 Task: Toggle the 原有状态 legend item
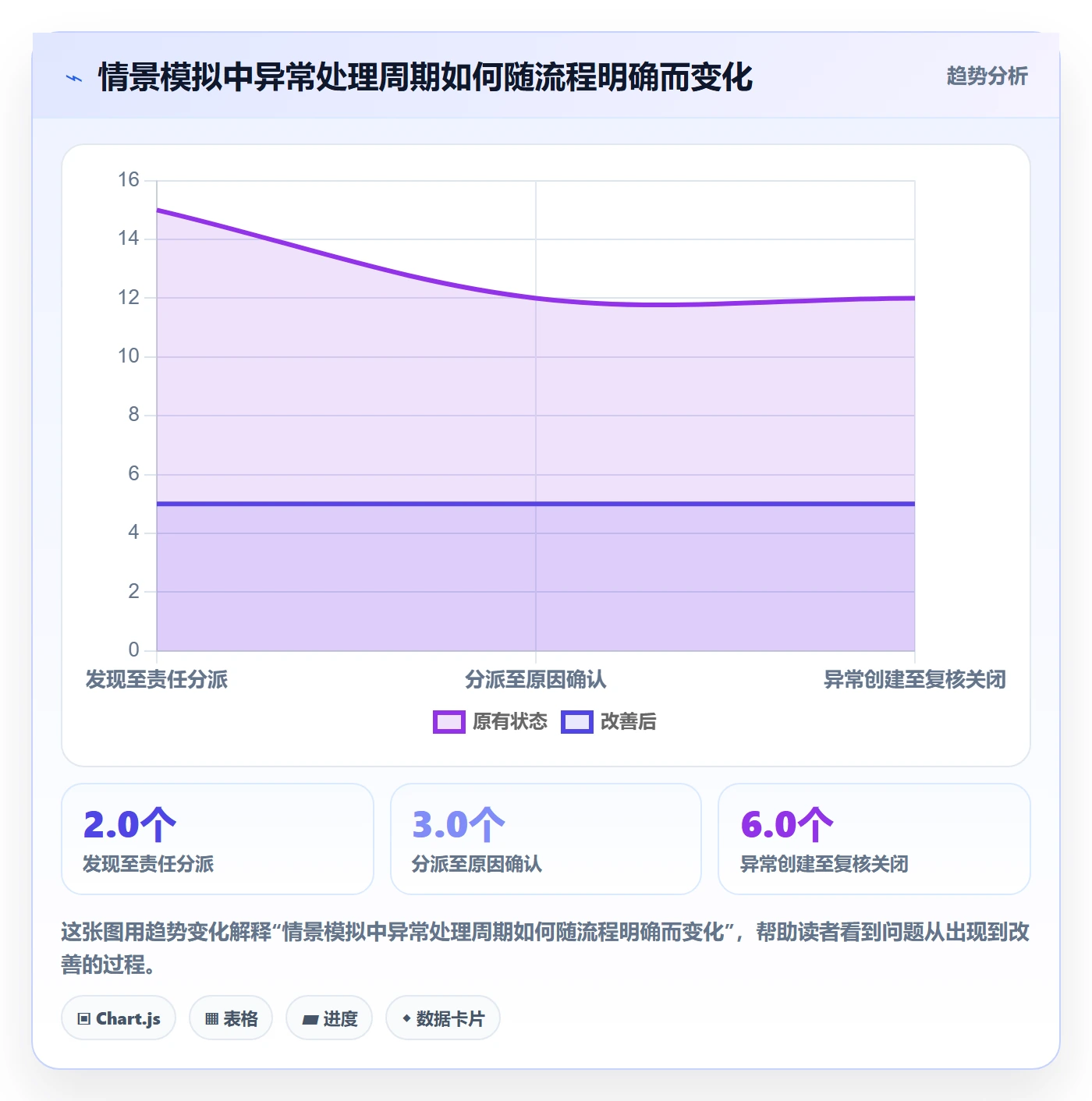490,722
